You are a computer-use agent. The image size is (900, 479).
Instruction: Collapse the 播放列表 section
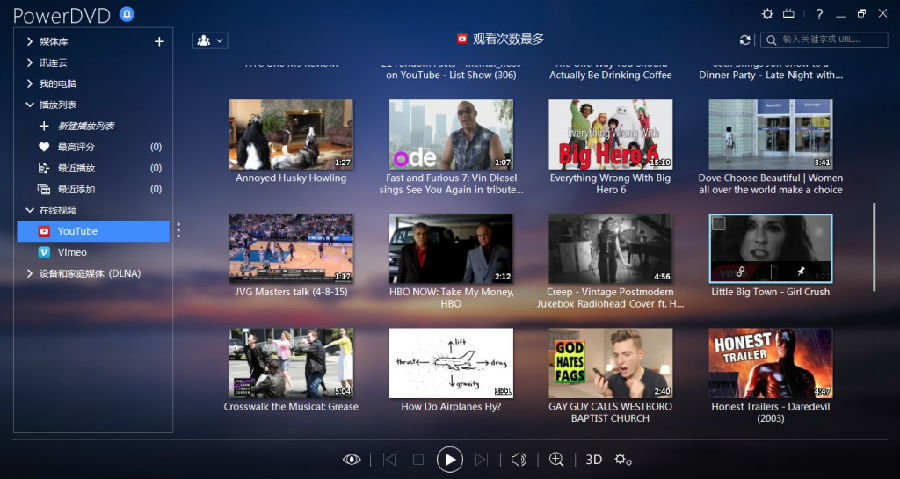[30, 105]
